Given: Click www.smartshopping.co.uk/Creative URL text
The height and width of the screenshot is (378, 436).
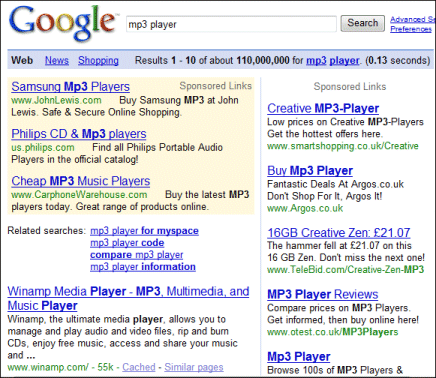Looking at the screenshot, I should (x=343, y=146).
